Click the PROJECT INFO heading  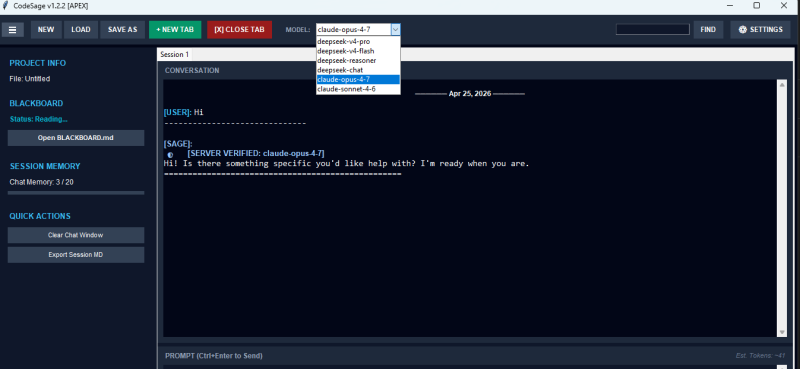[38, 63]
